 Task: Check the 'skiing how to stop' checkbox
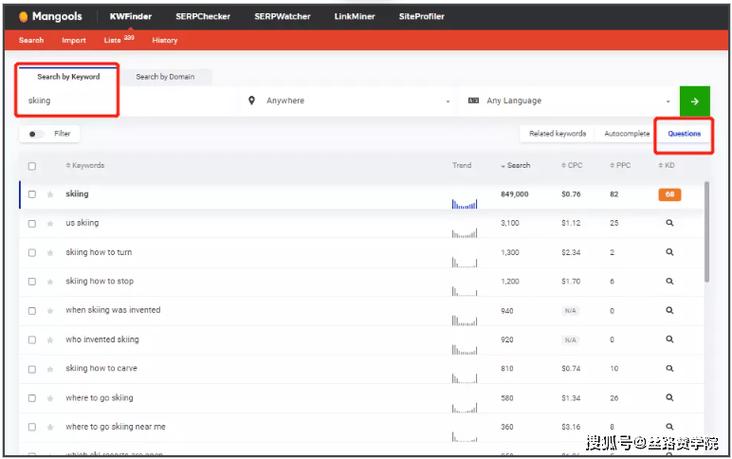pyautogui.click(x=32, y=282)
